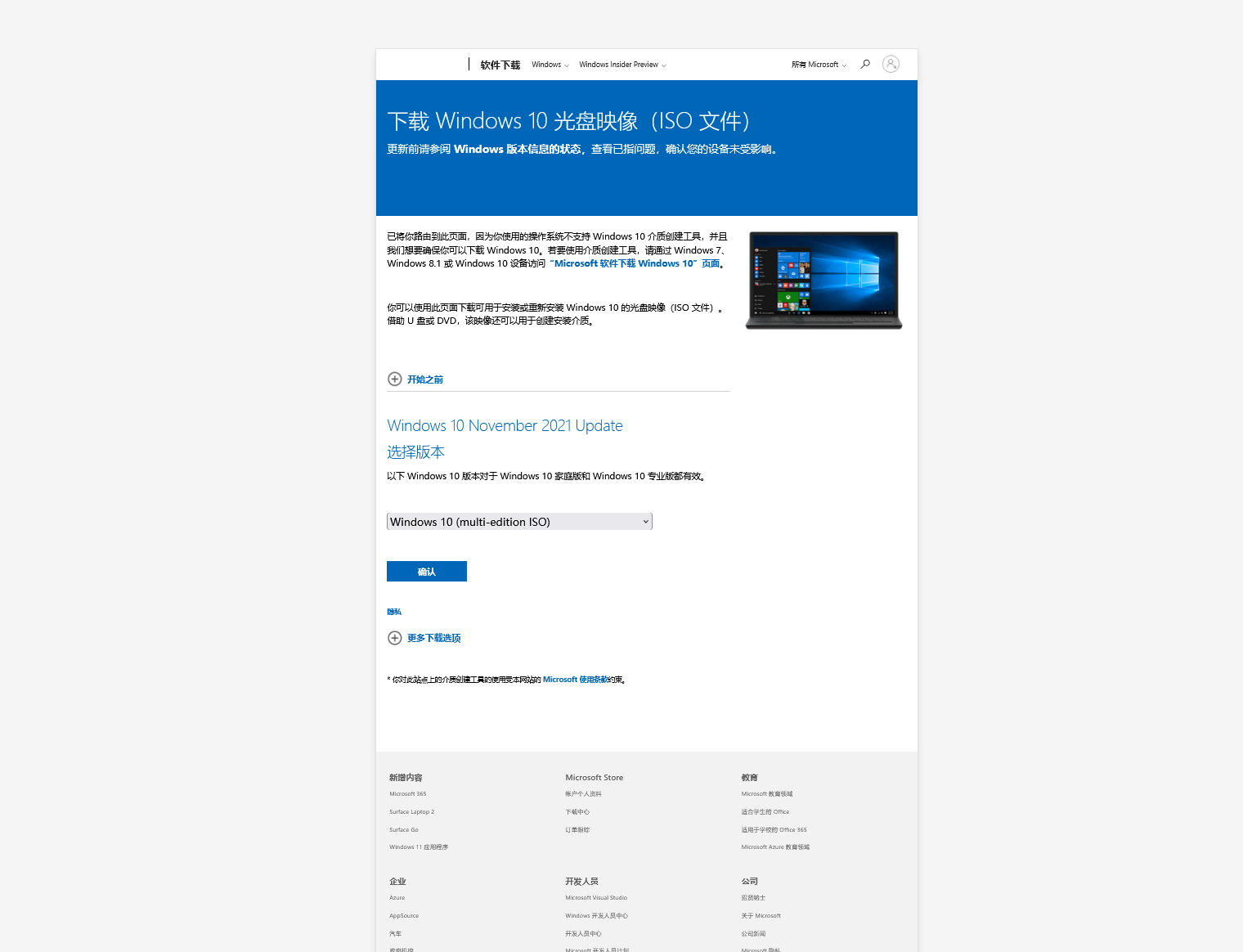Open the Microsoft 365 footer link
The image size is (1243, 952).
coord(407,794)
